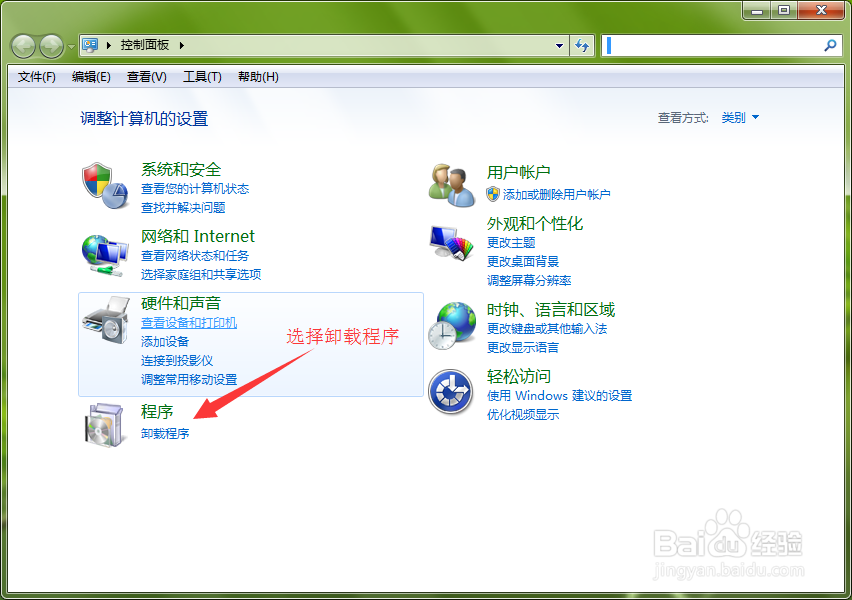Close the Control Panel window
This screenshot has height=600, width=852.
(x=821, y=10)
